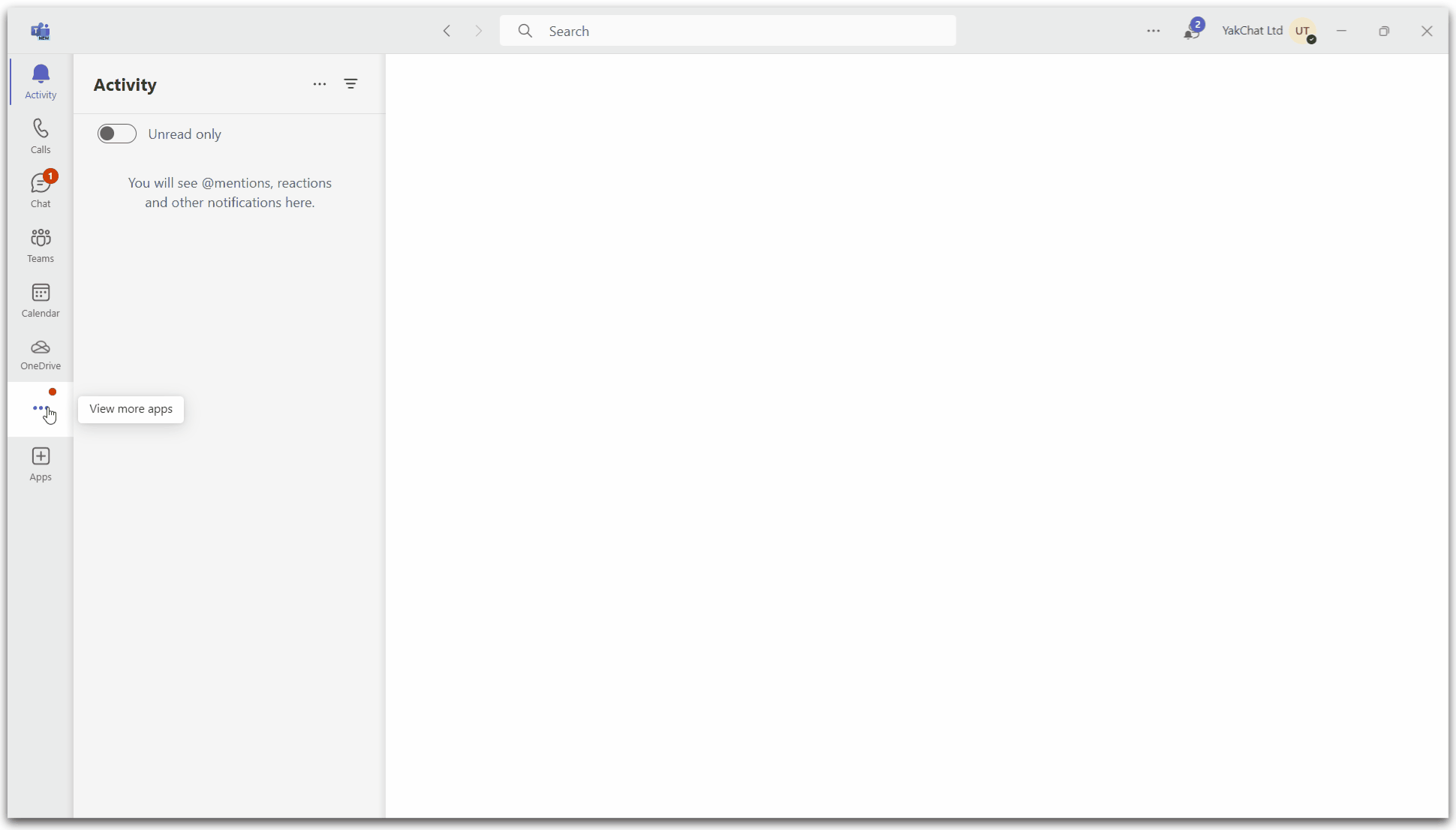Open the Chat section icon
This screenshot has height=830, width=1456.
(40, 189)
